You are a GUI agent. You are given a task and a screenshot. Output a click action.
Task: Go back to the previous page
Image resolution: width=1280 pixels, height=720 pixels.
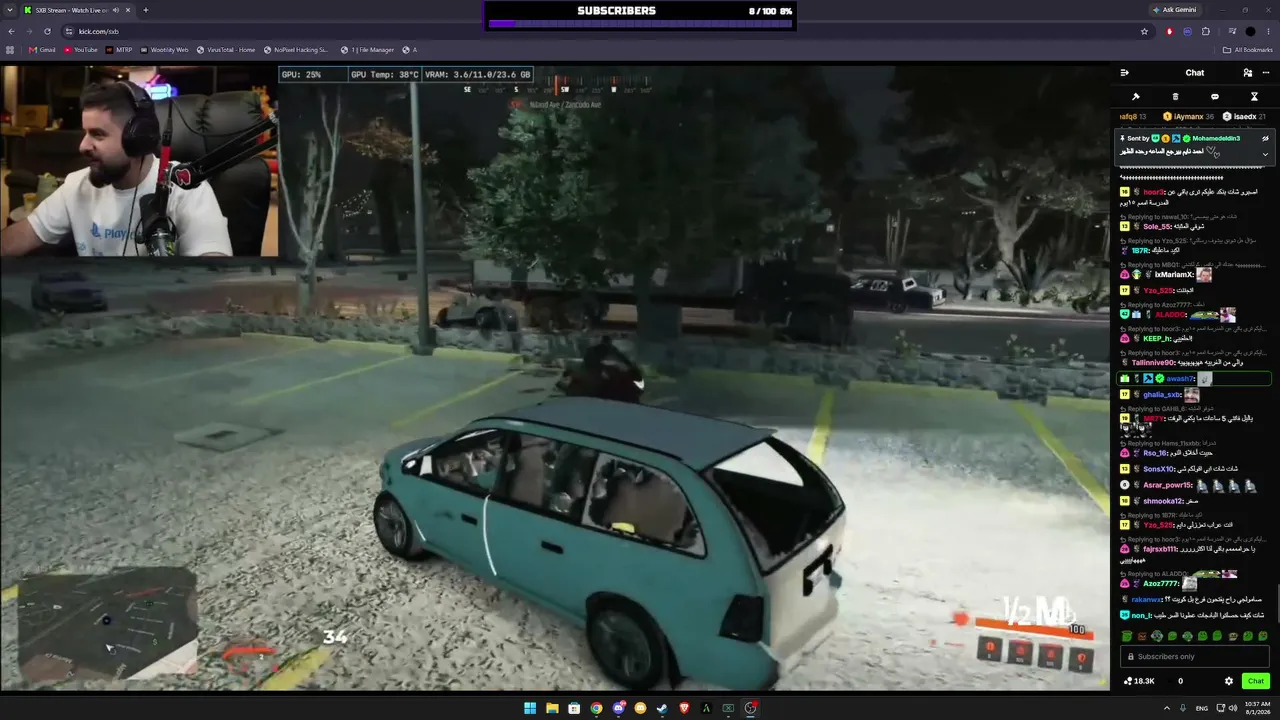11,31
